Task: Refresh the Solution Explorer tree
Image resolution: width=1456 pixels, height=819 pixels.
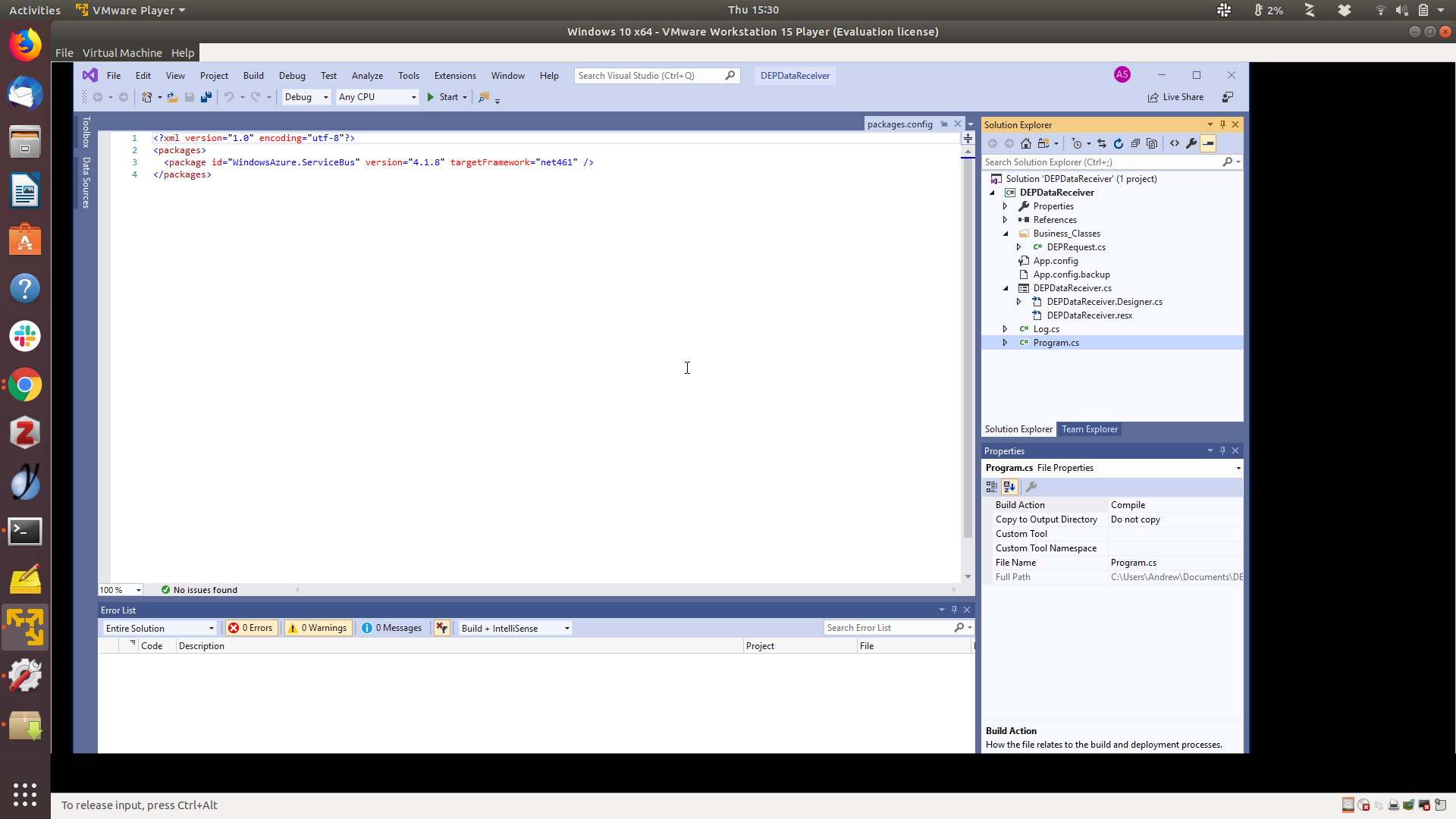Action: (1119, 143)
